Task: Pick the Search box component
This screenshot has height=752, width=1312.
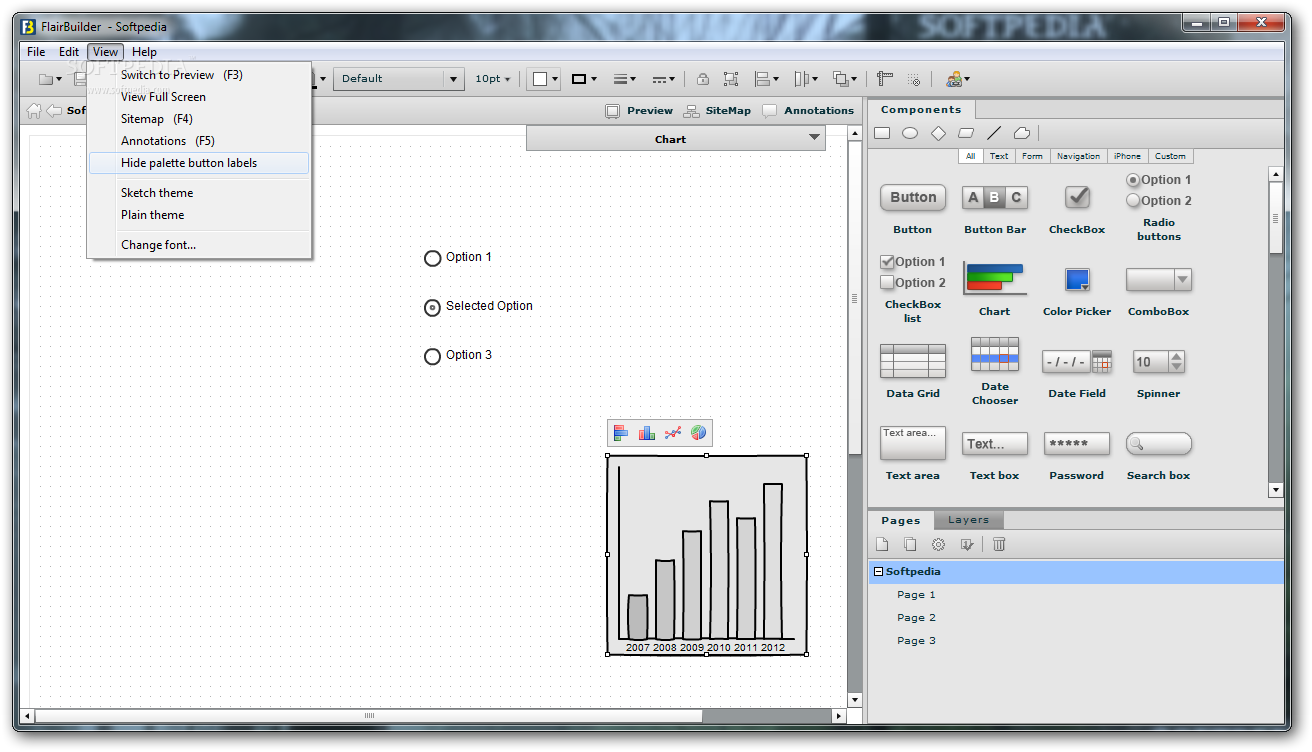Action: click(1159, 455)
